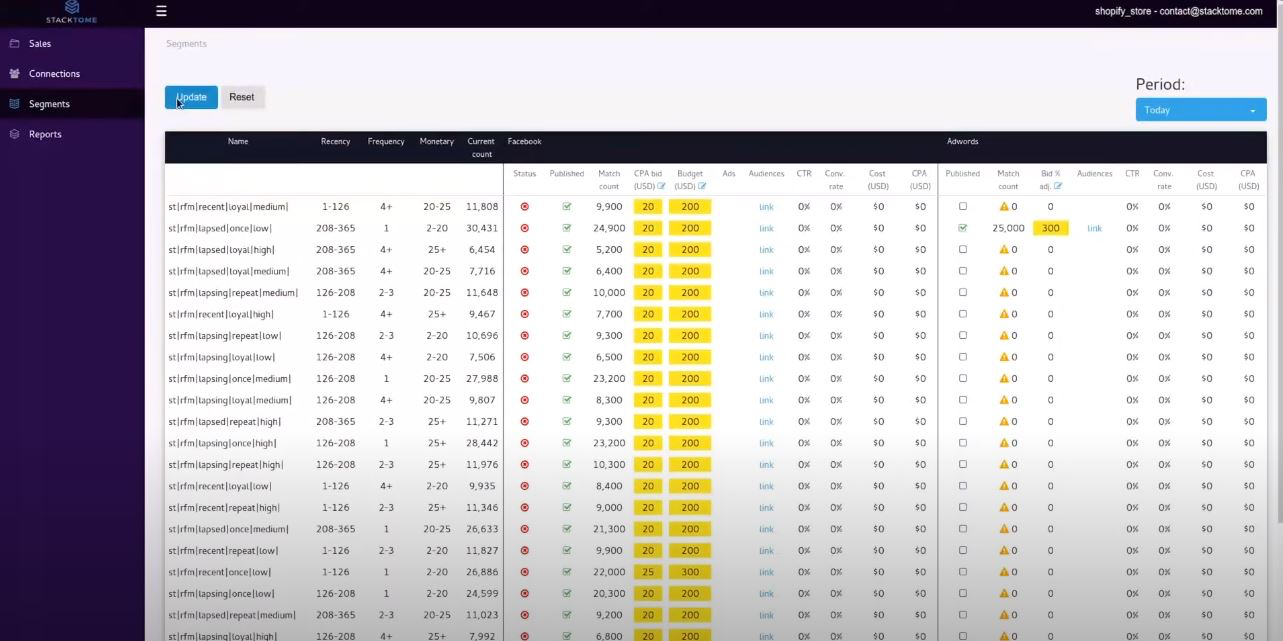The image size is (1283, 641).
Task: Toggle Facebook Published for st|rfm|lapsed|once|low|
Action: coord(567,228)
